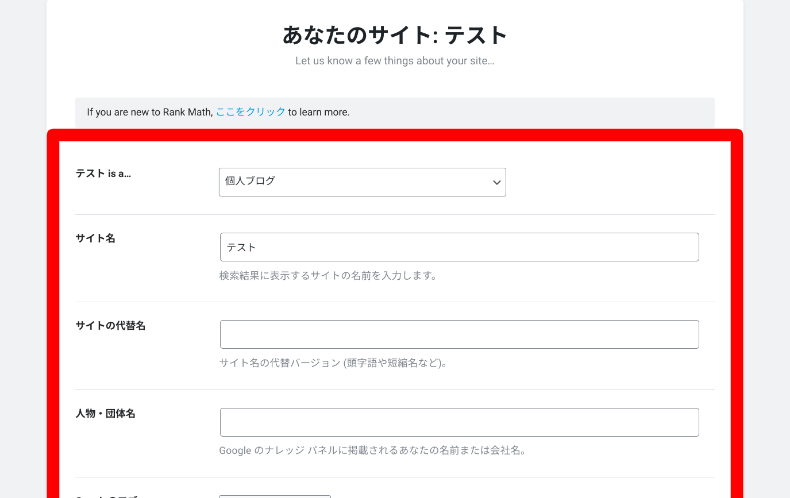This screenshot has height=498, width=790.
Task: Click the テスト is a… field label
Action: [103, 173]
